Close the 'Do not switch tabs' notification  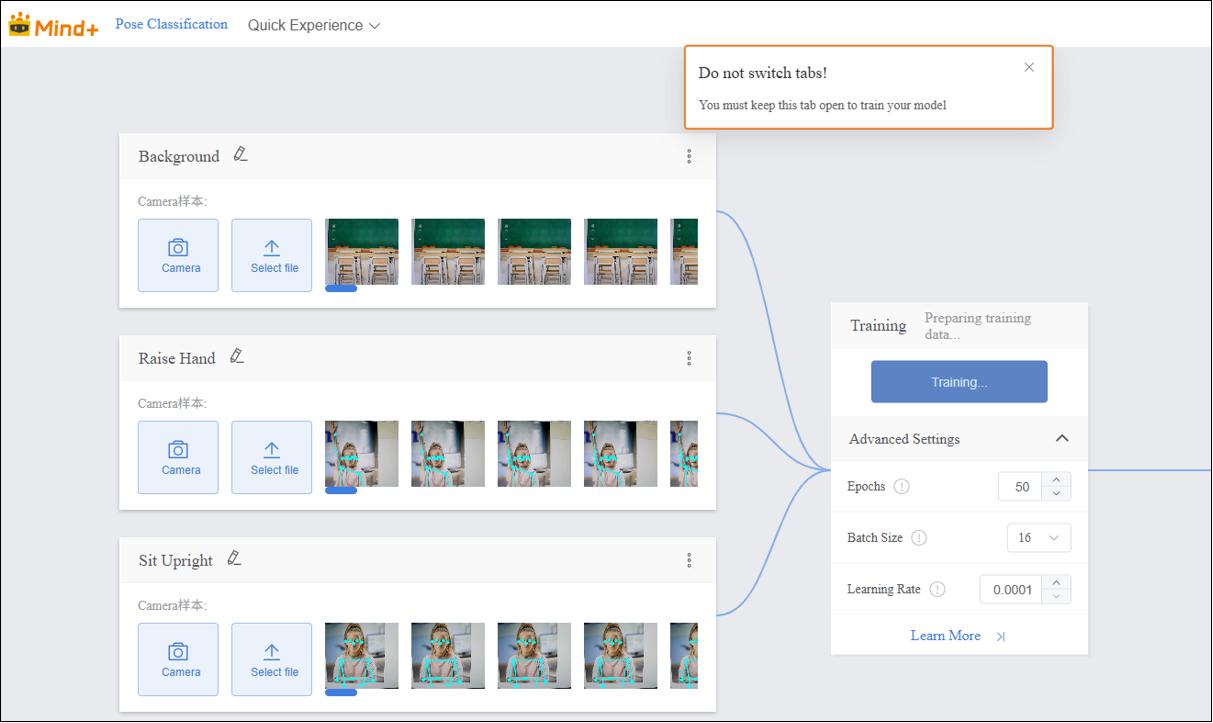click(1029, 68)
